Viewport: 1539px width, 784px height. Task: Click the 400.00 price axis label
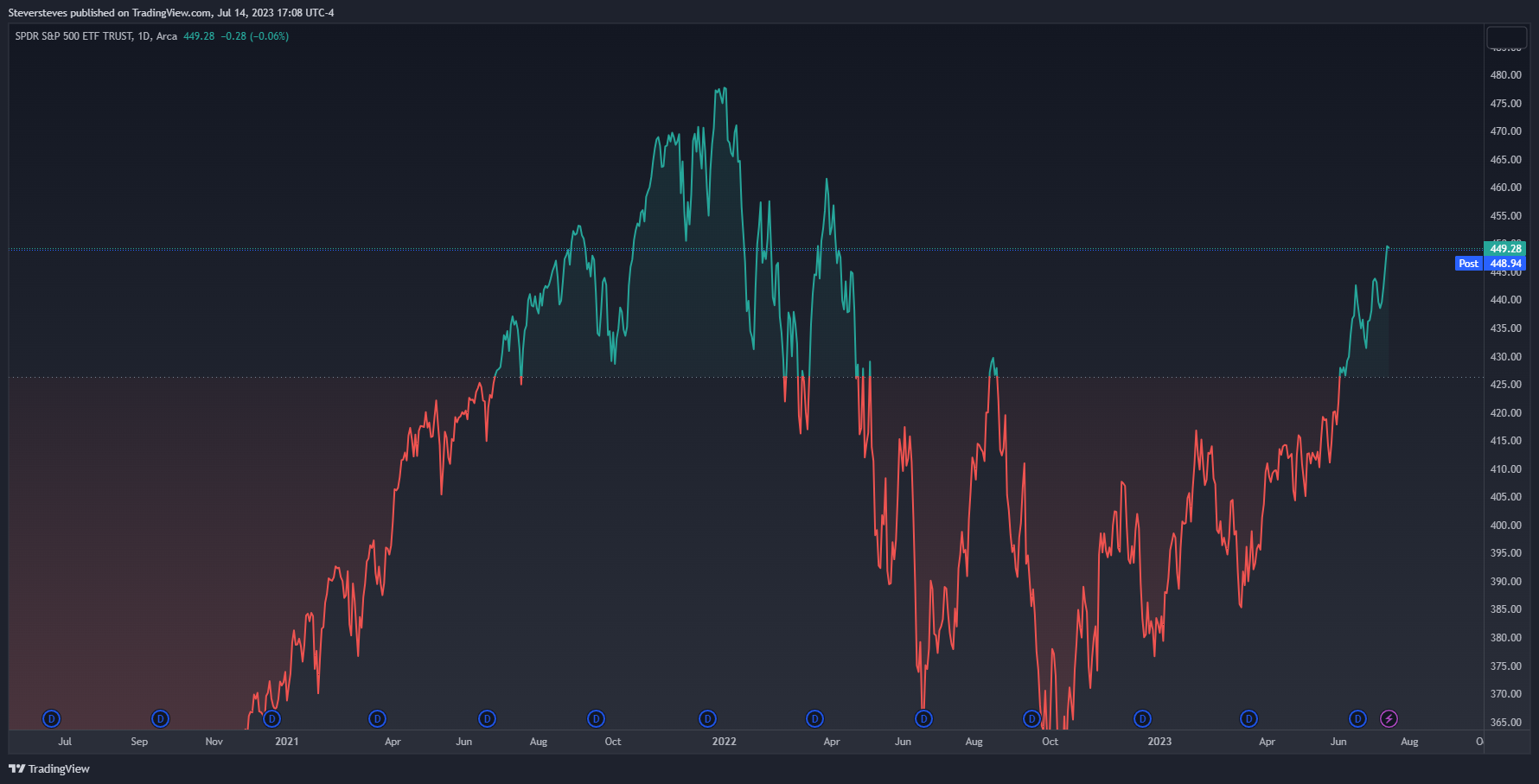click(1505, 526)
